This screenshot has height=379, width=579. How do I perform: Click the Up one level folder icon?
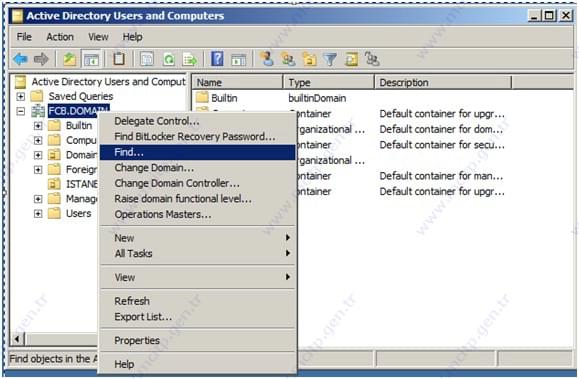point(69,59)
